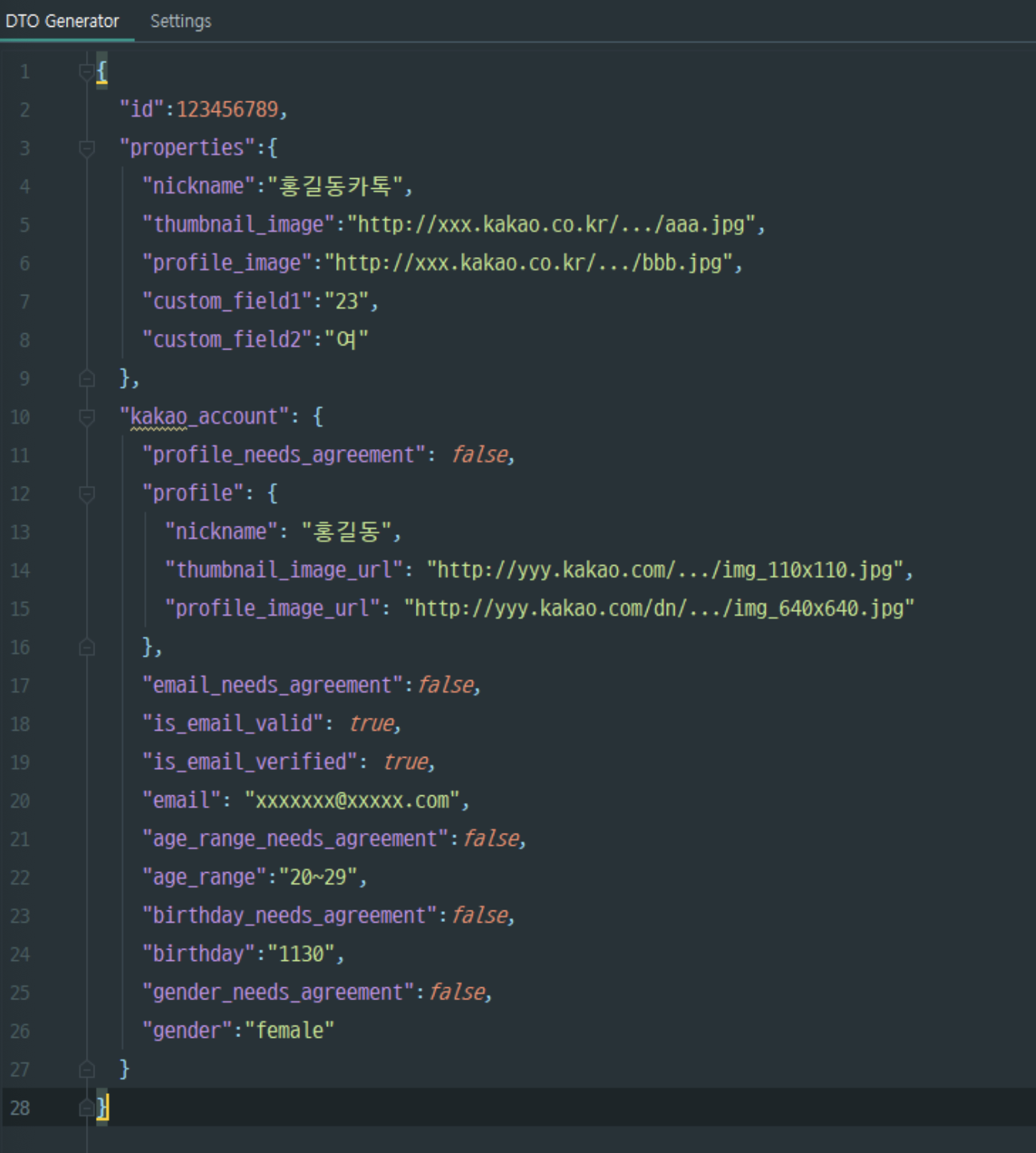Click the "email" key on line 20
This screenshot has height=1153, width=1036.
coord(182,801)
